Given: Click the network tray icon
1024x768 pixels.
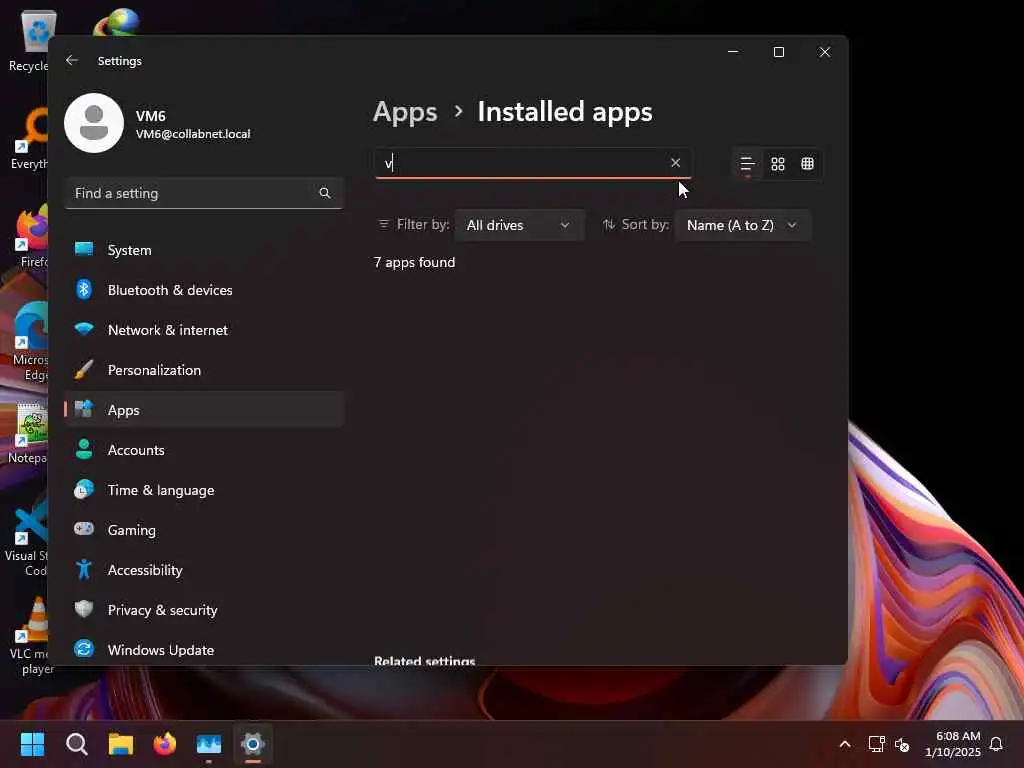Looking at the screenshot, I should click(876, 744).
